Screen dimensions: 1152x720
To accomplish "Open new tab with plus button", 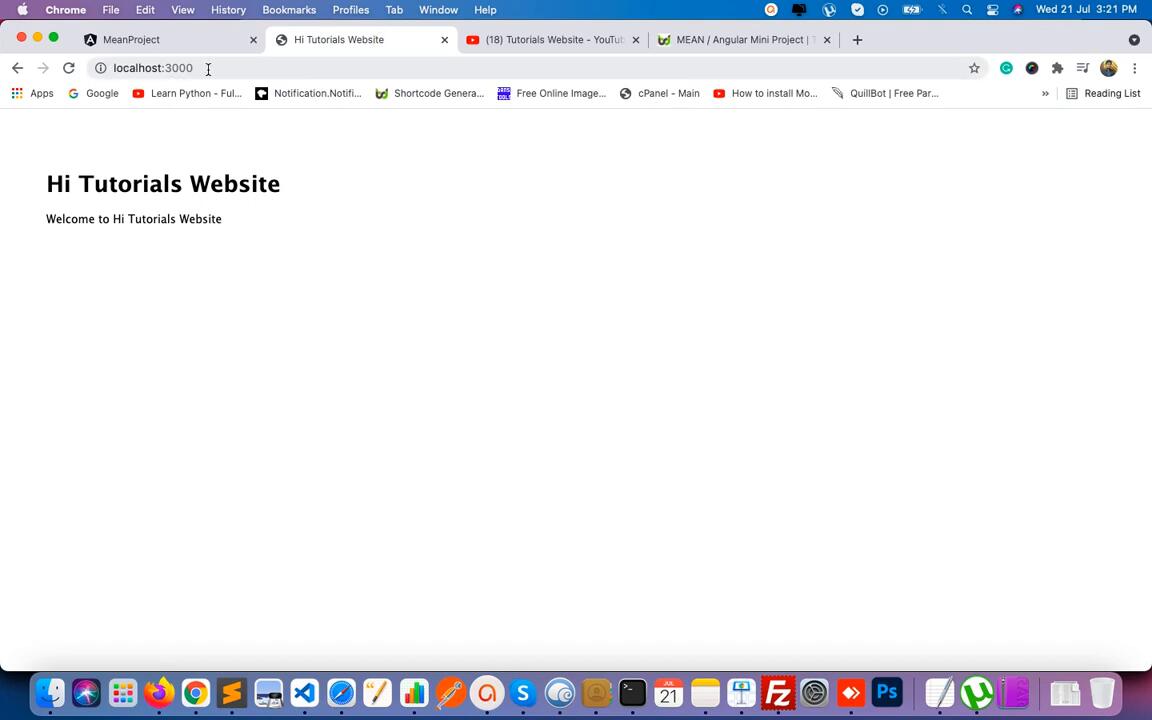I will coord(857,40).
